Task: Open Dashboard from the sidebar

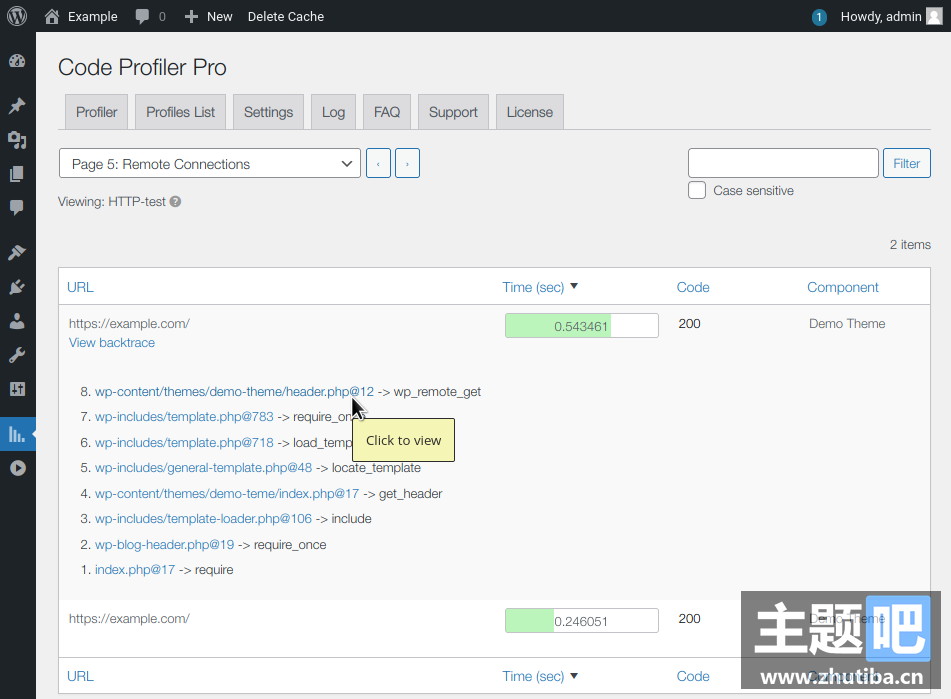Action: [x=17, y=61]
